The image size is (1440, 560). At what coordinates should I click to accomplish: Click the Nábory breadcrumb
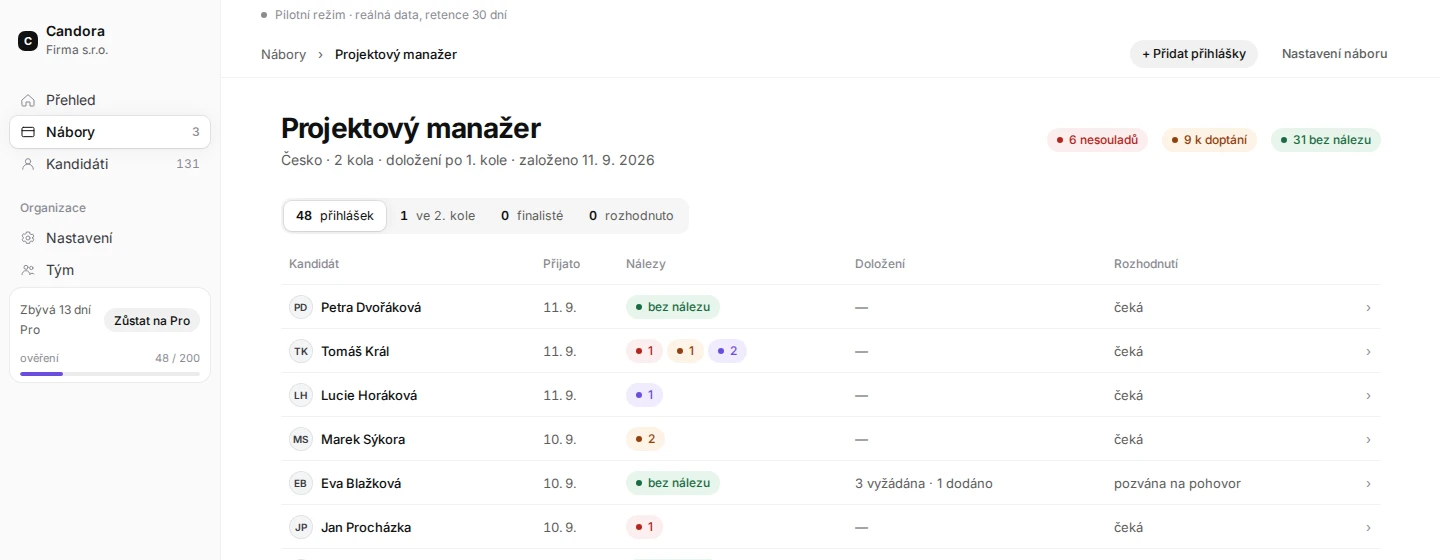(284, 54)
